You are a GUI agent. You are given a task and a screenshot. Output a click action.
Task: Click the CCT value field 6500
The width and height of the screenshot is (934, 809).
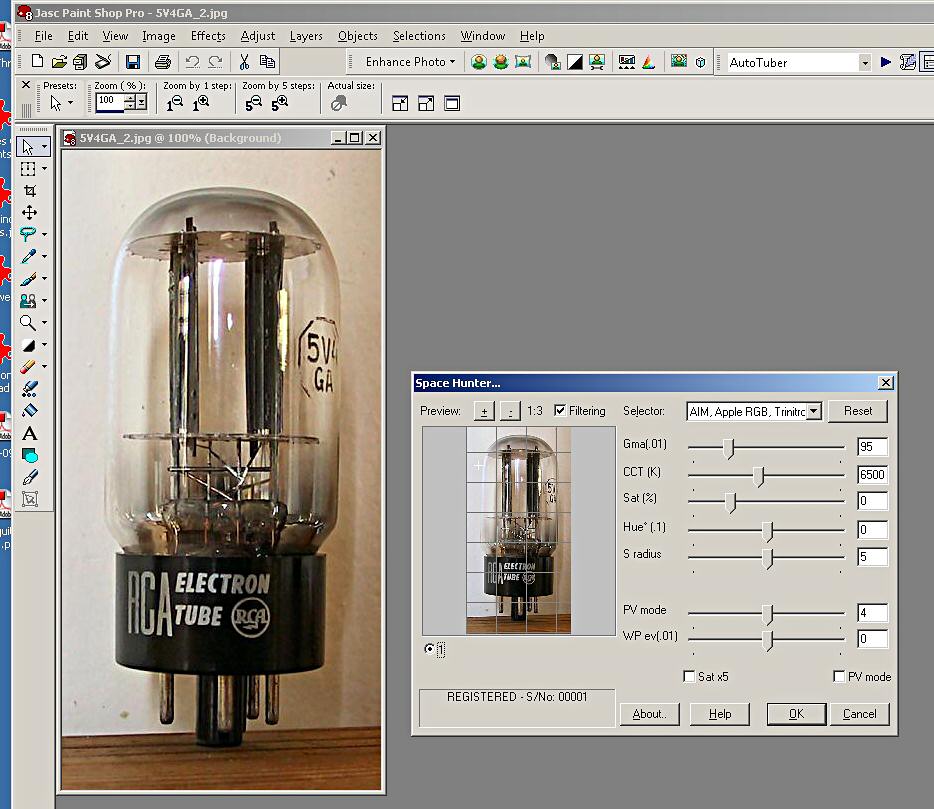pyautogui.click(x=873, y=474)
